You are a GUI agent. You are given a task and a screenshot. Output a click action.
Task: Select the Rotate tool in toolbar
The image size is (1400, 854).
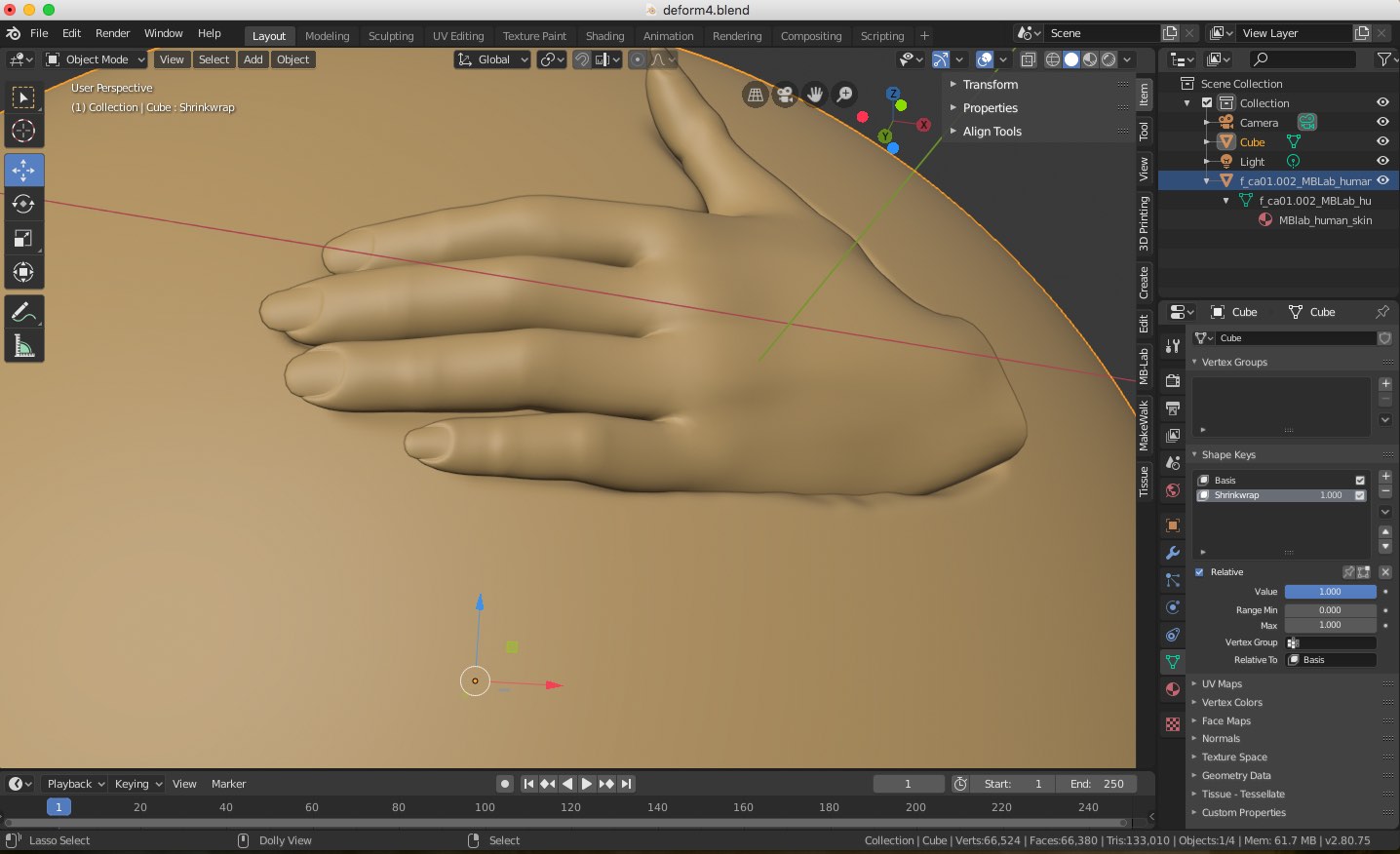tap(23, 204)
